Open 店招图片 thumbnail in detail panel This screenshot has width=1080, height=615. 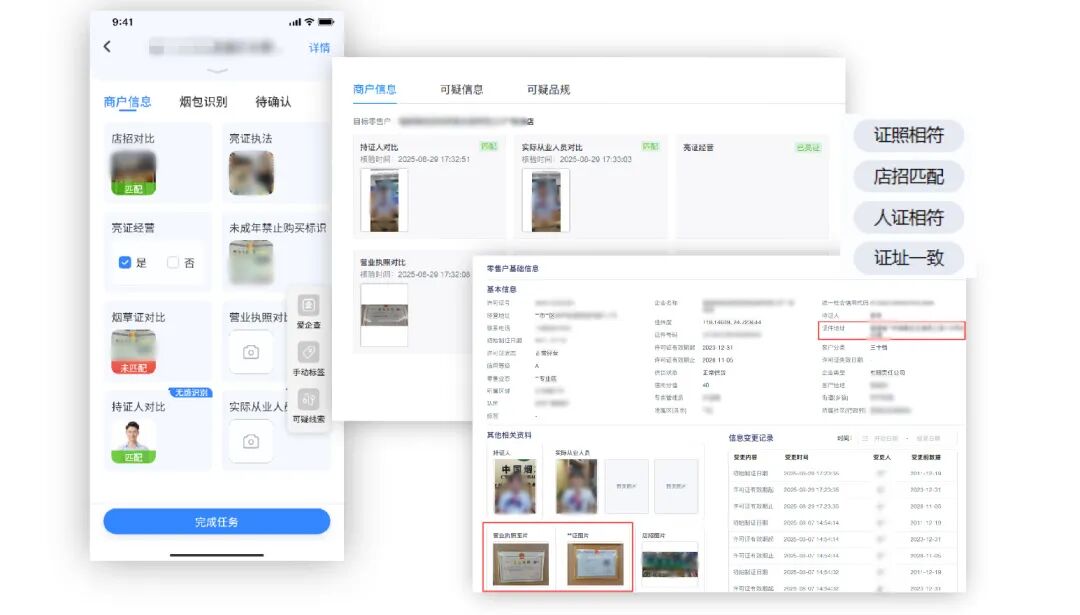pos(669,564)
